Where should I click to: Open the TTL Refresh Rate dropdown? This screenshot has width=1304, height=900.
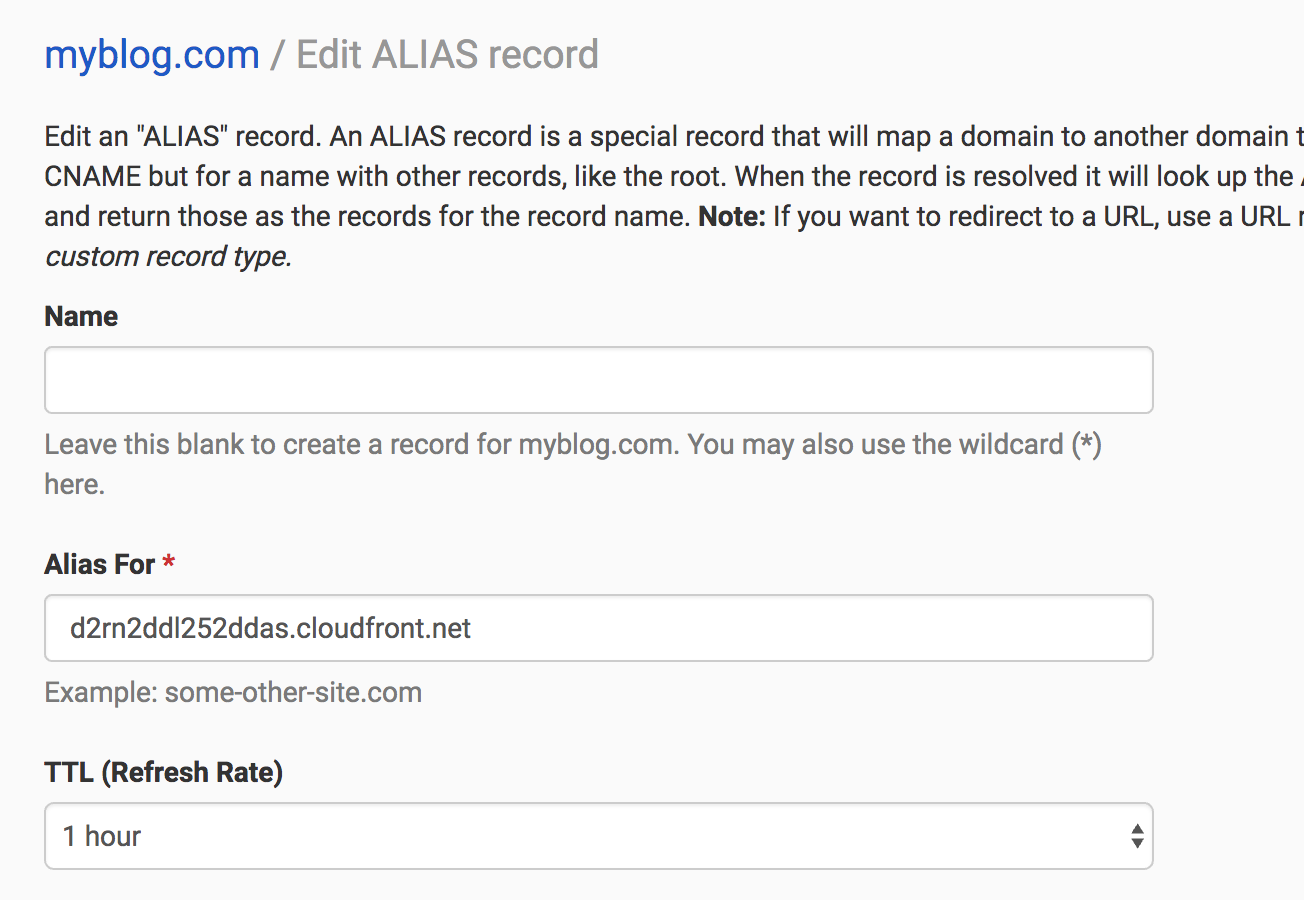[598, 836]
